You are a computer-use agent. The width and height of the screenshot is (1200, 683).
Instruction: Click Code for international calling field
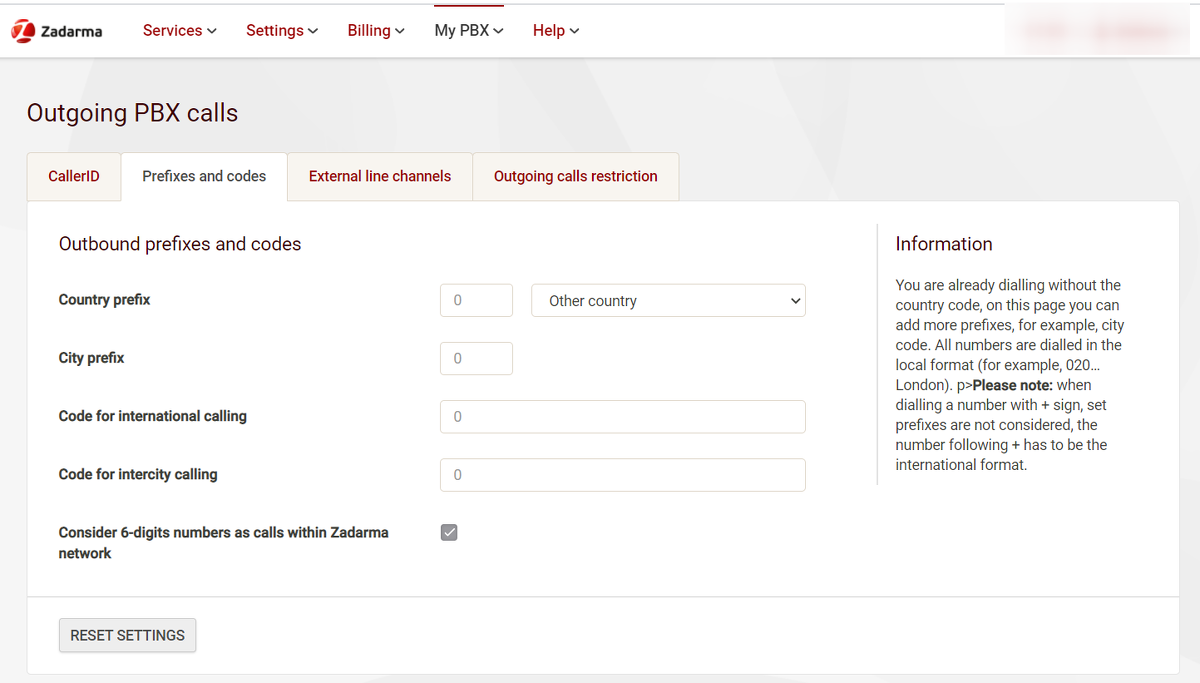pos(622,417)
